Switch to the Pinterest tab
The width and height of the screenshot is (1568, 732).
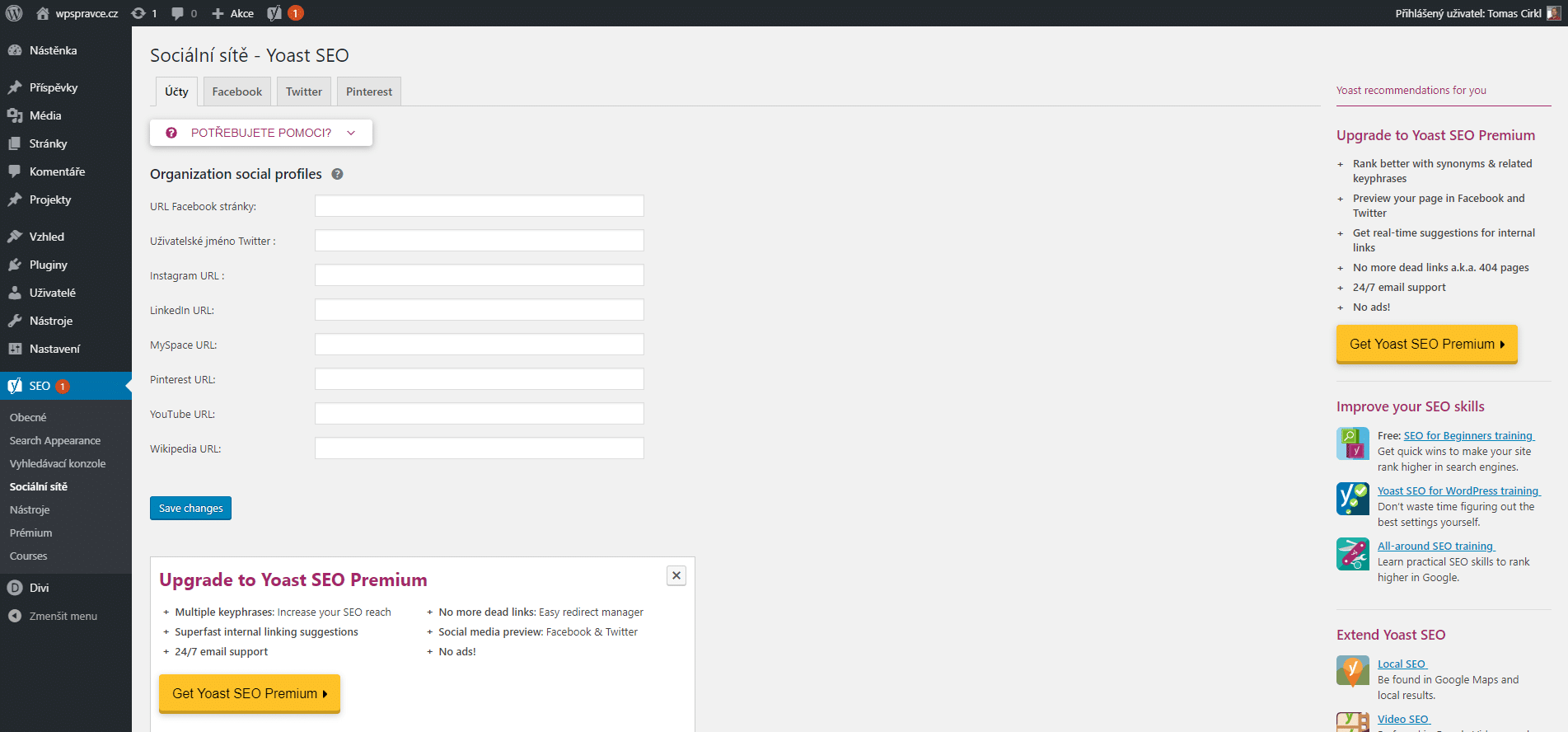(369, 91)
